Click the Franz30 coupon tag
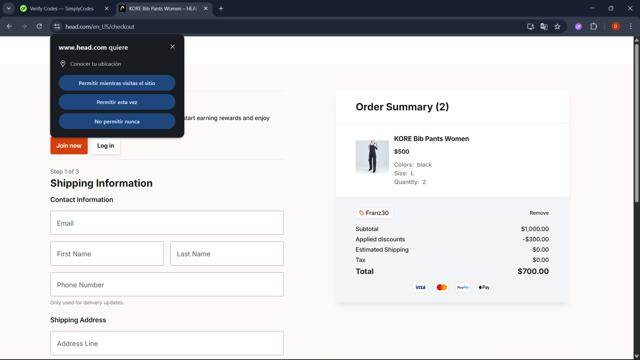 (373, 213)
